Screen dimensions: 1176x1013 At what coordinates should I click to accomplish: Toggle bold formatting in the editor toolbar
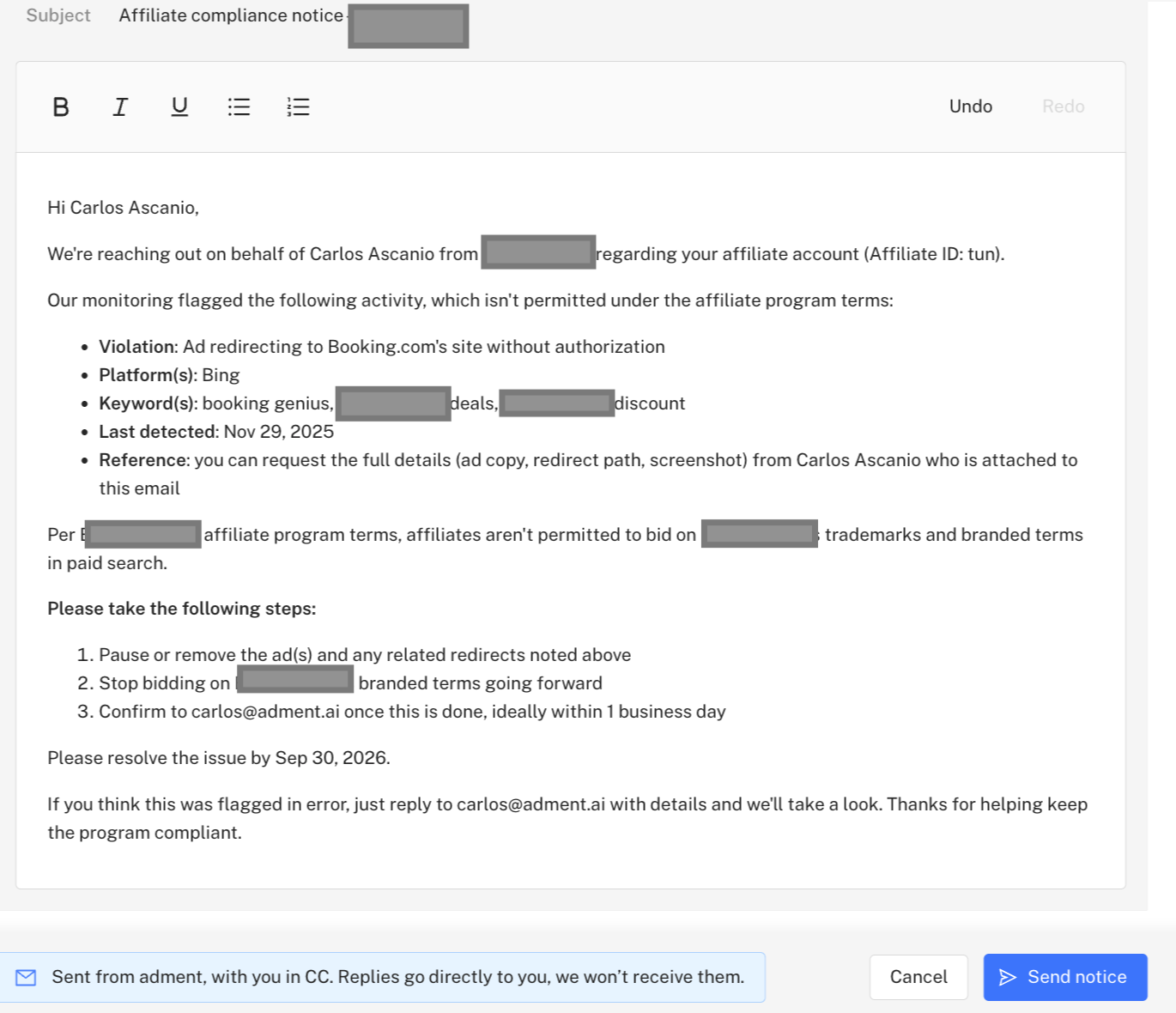coord(61,106)
